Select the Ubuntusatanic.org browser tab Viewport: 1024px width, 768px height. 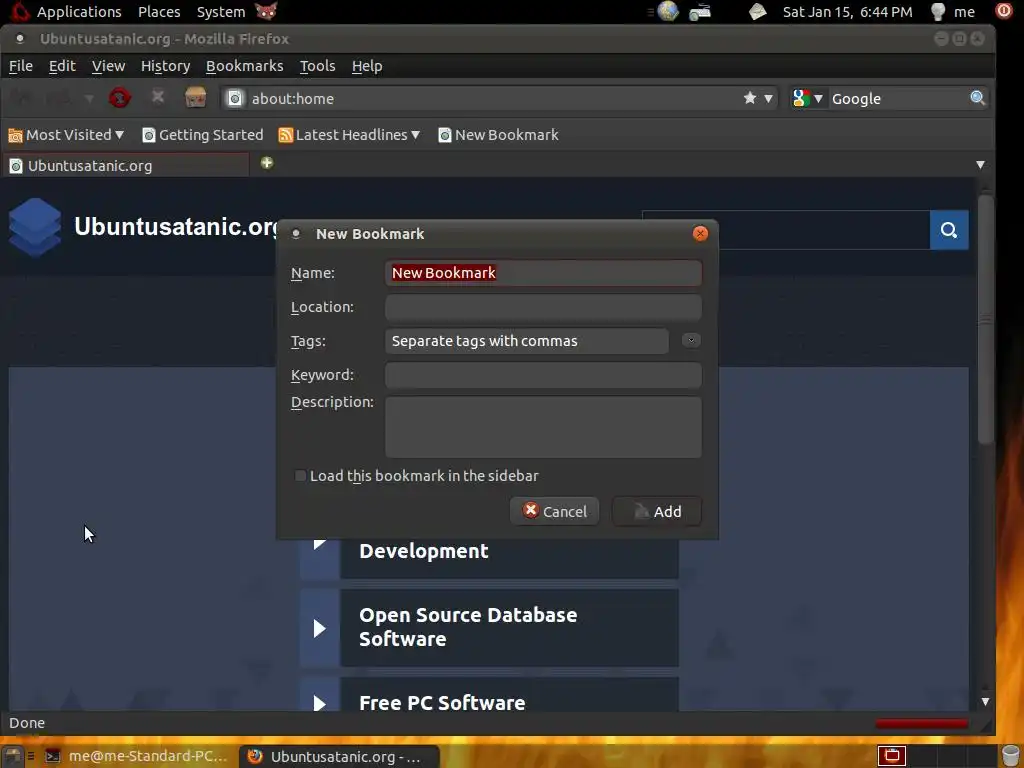click(126, 165)
